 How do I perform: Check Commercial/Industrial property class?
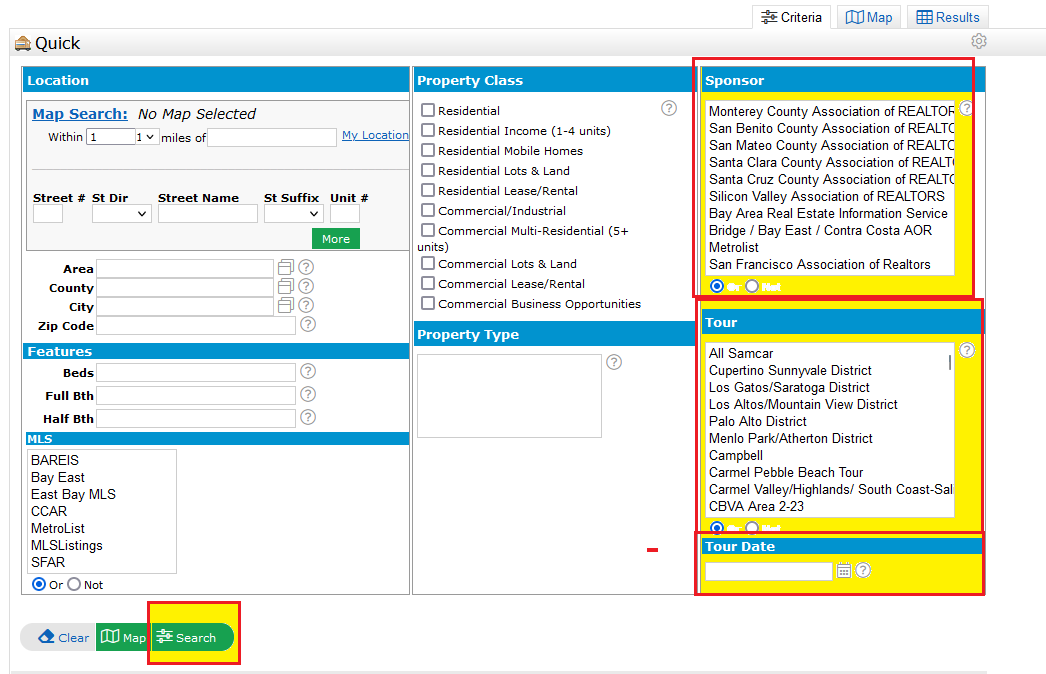point(428,210)
